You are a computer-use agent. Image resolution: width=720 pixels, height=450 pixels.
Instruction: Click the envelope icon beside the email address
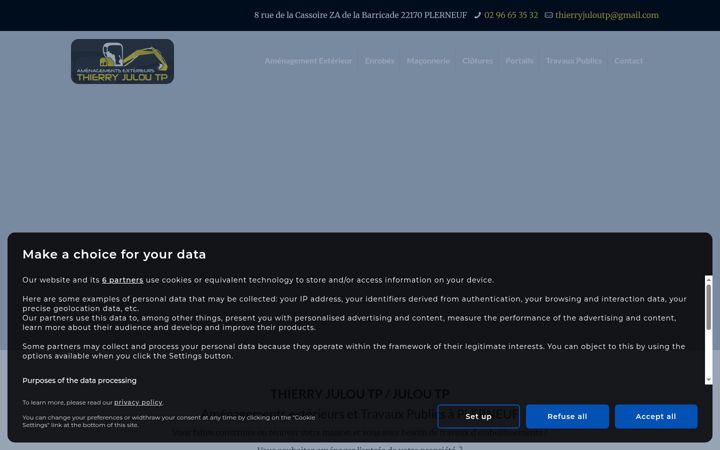click(x=548, y=15)
